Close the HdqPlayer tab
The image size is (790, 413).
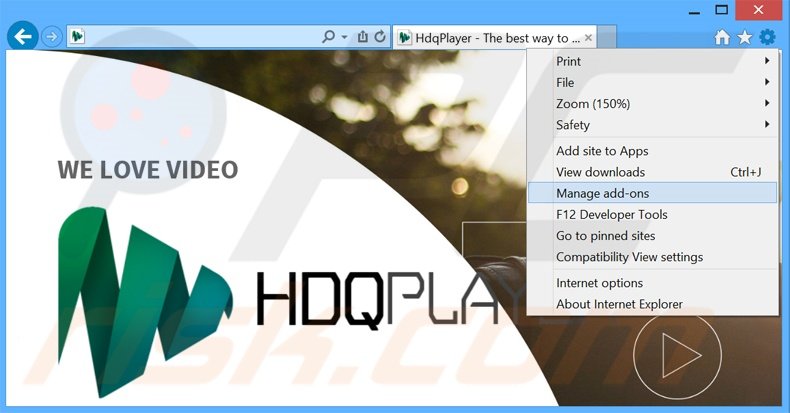pyautogui.click(x=588, y=38)
